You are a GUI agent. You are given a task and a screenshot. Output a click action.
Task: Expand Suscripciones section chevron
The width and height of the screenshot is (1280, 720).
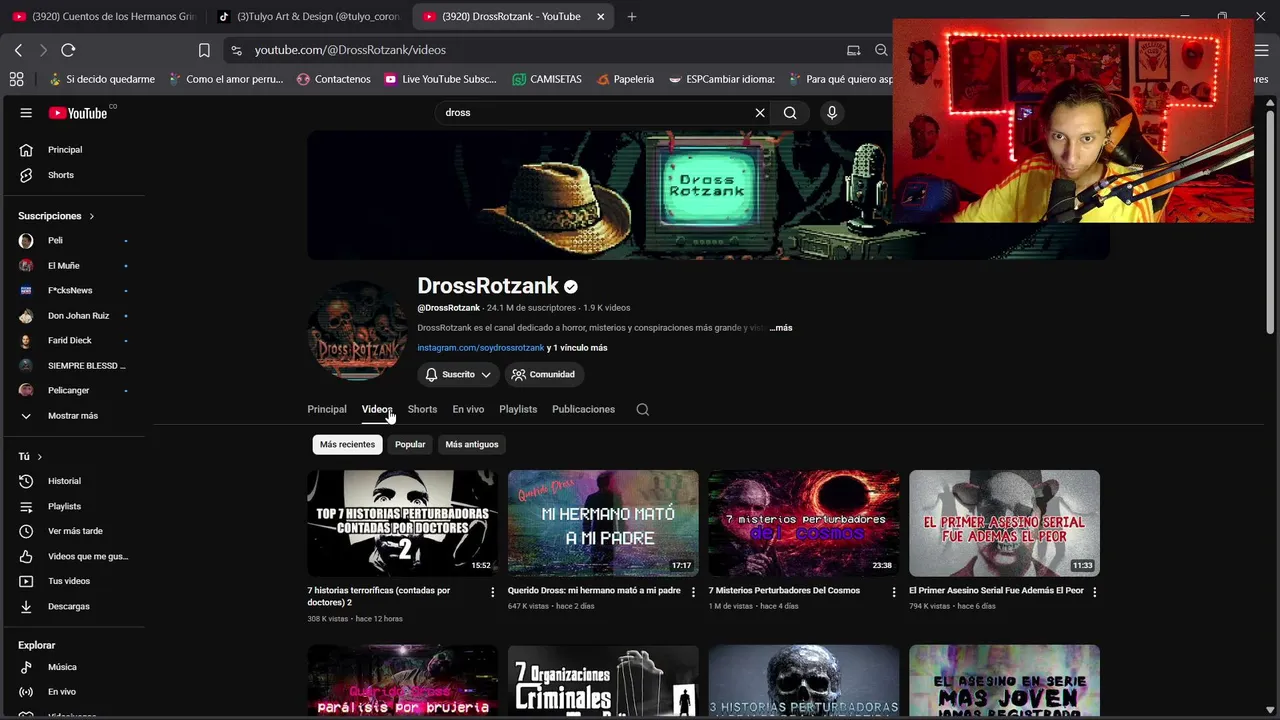click(91, 216)
